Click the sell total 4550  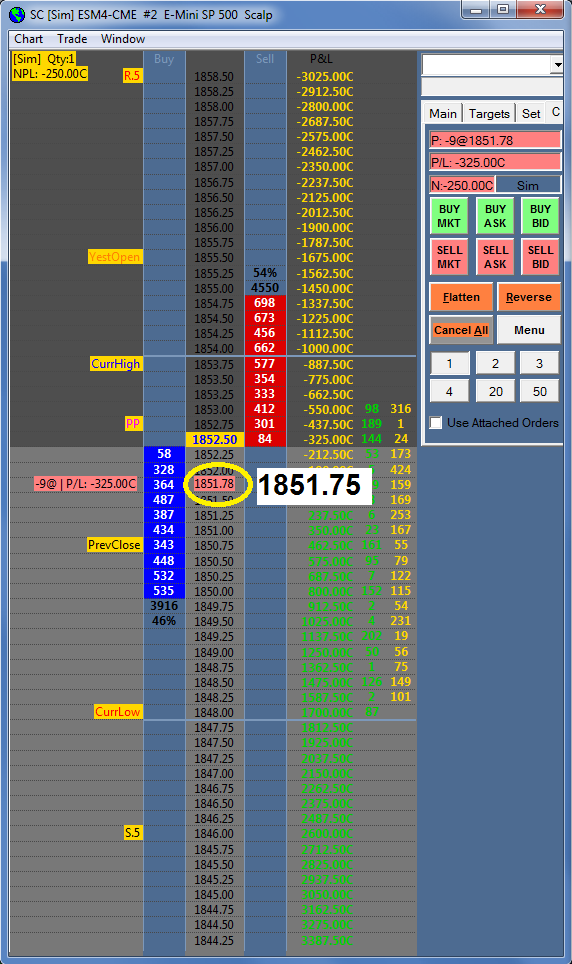click(265, 288)
